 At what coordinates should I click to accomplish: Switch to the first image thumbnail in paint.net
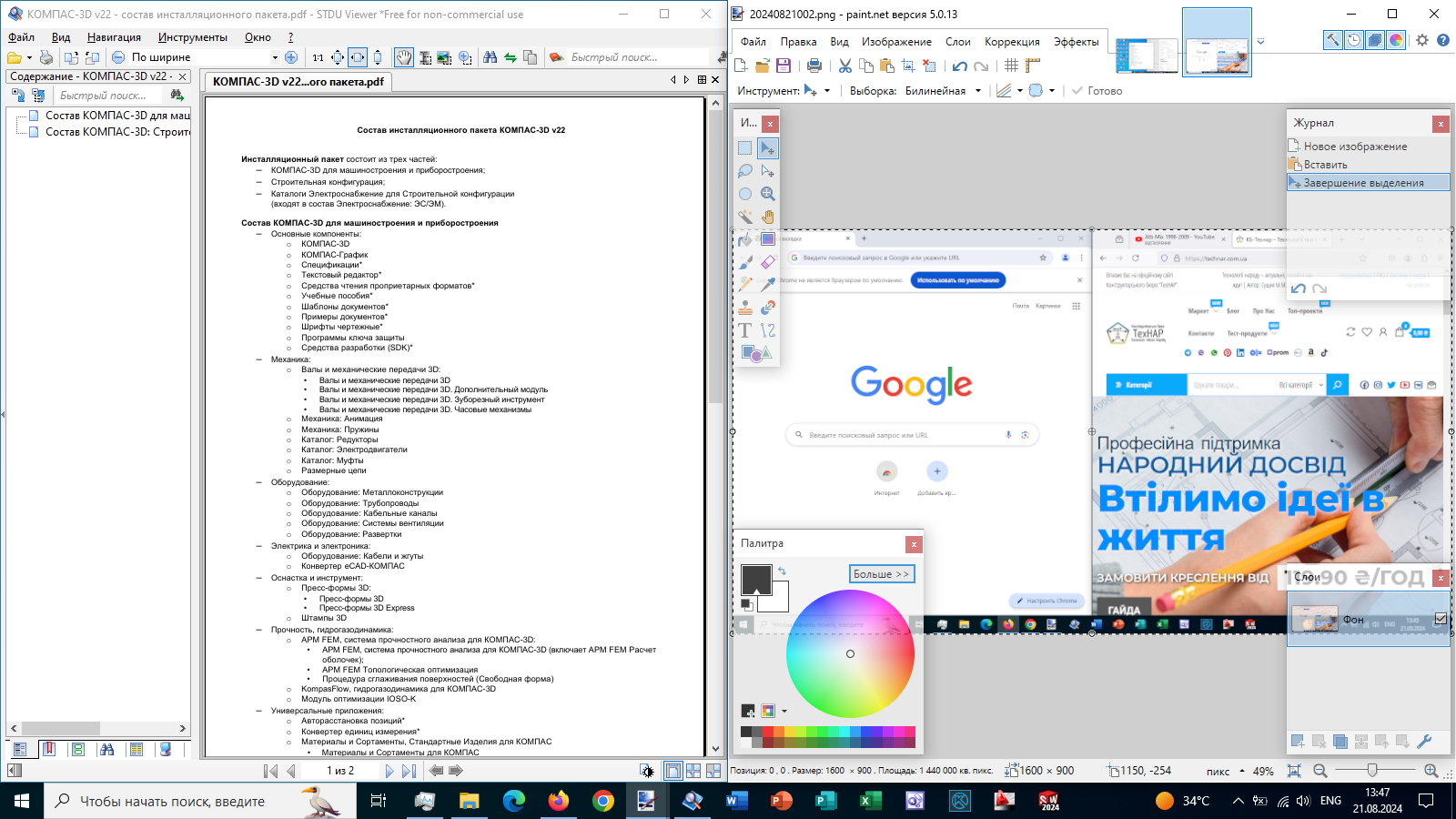1147,56
